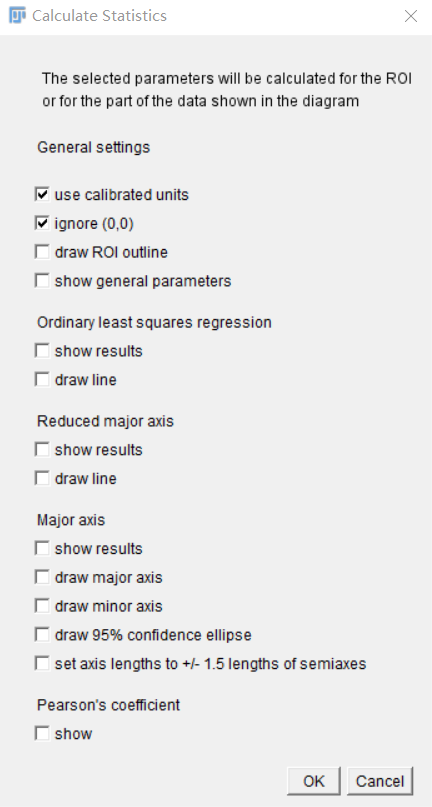Viewport: 432px width, 807px height.
Task: Click the Cancel button
Action: click(380, 781)
